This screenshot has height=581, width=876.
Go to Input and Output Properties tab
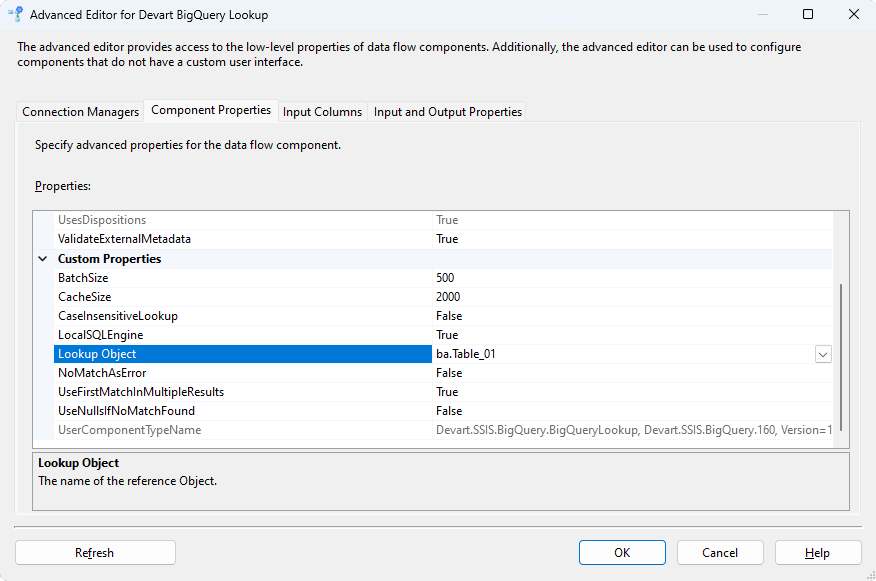447,112
